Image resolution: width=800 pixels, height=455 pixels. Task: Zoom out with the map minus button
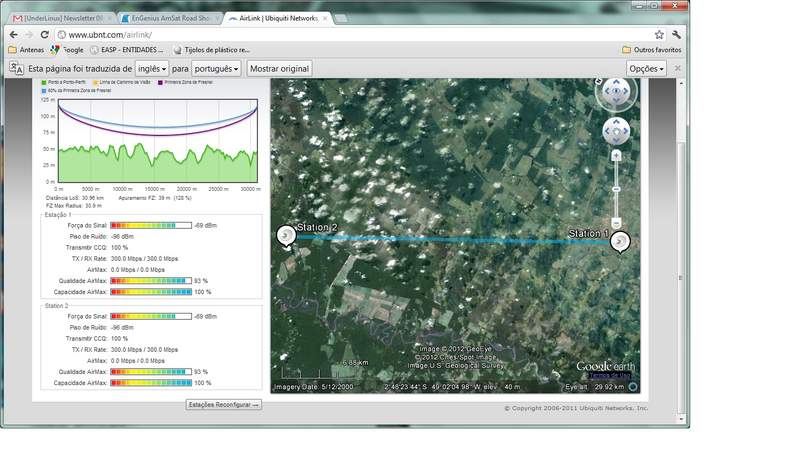point(616,223)
